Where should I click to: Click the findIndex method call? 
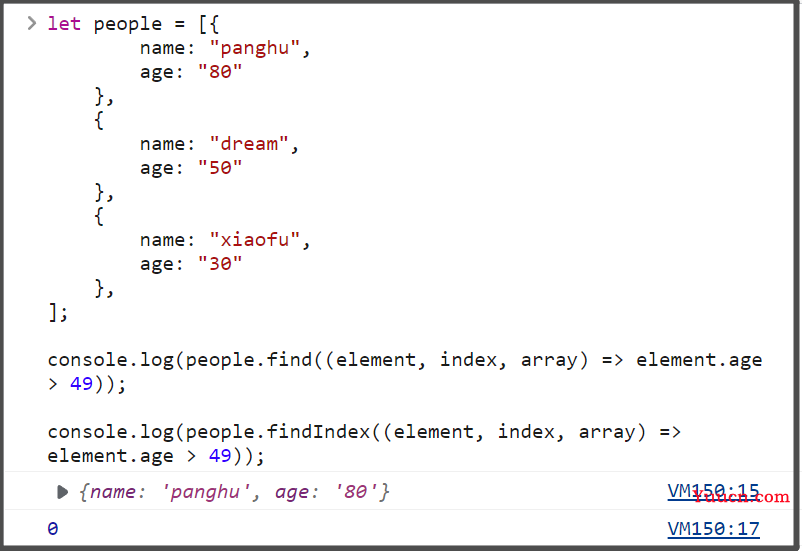click(x=318, y=432)
